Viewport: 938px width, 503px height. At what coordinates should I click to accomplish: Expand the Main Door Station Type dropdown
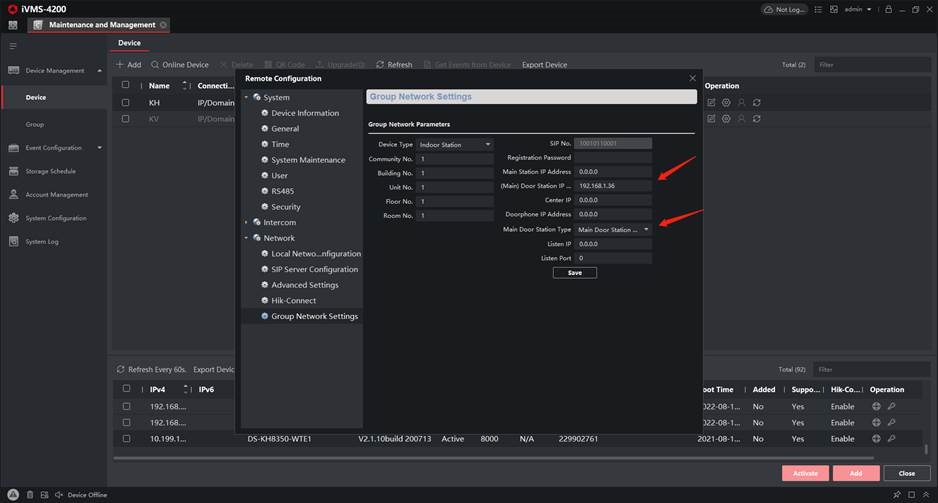pyautogui.click(x=614, y=229)
